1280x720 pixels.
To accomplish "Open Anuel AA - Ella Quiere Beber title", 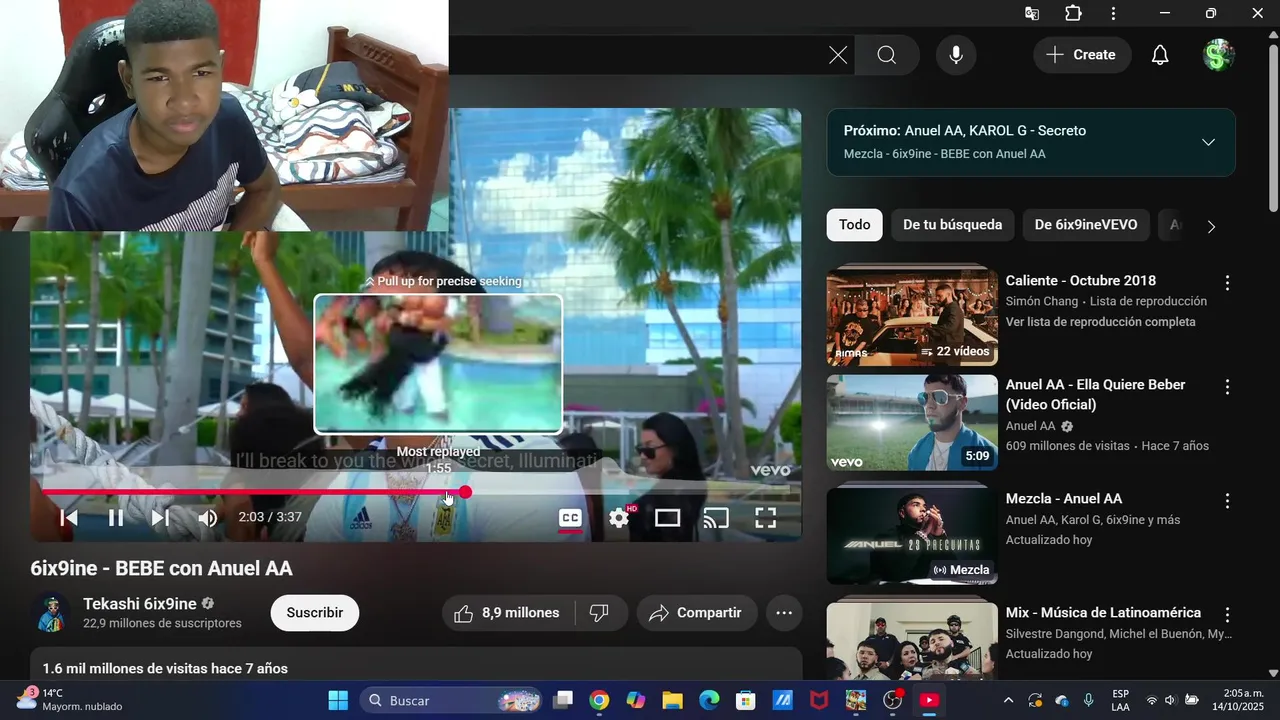I will click(1096, 395).
